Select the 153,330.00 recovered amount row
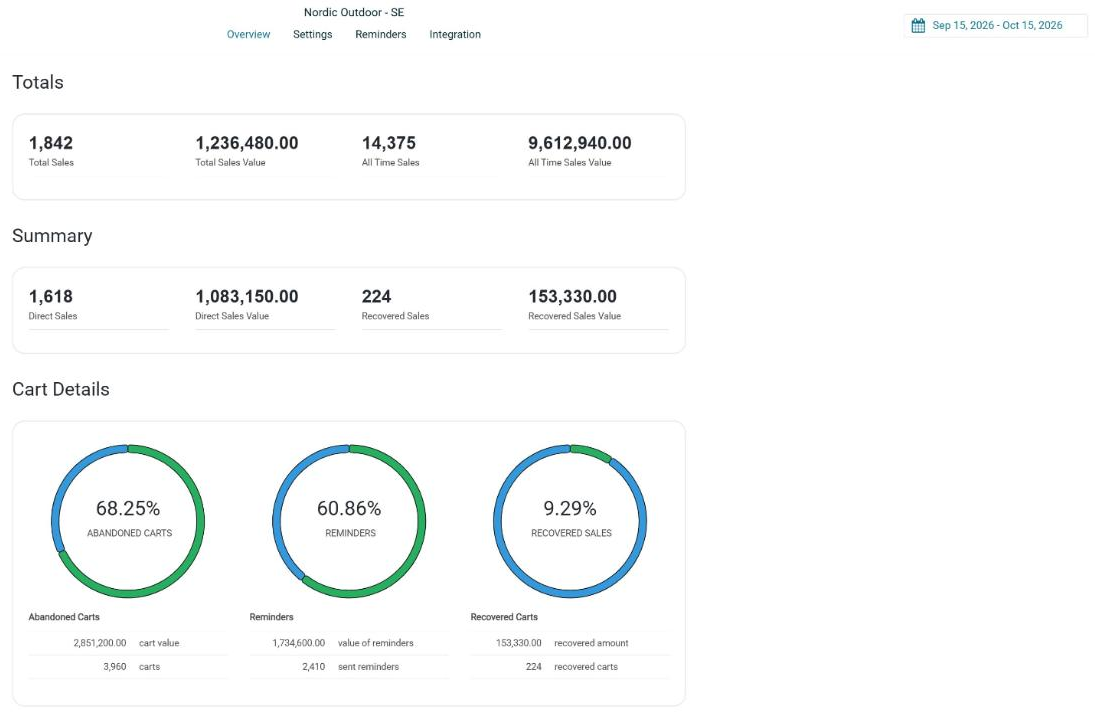 click(x=570, y=643)
